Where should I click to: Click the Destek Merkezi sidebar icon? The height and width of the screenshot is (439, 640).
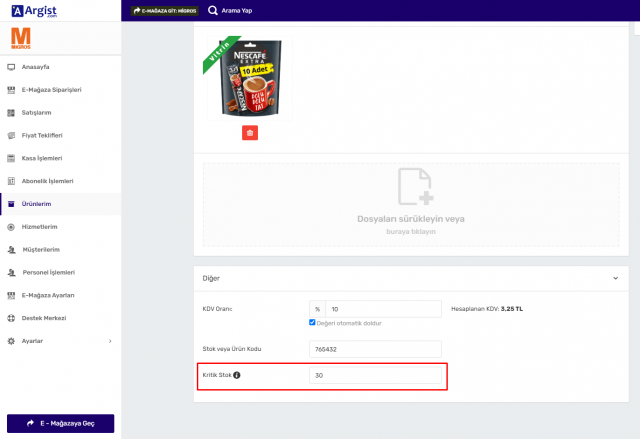[x=11, y=318]
